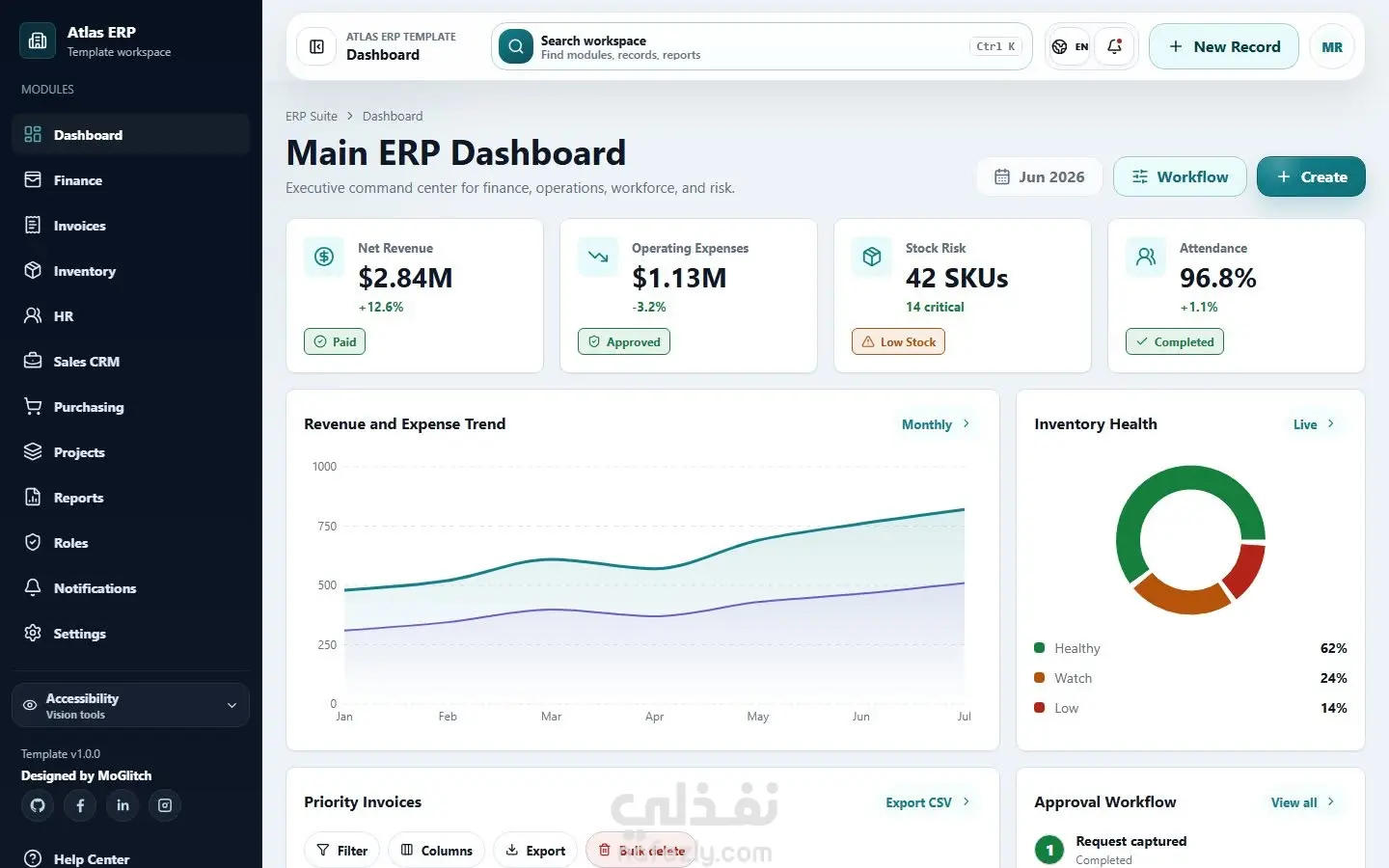Click the Stock Risk box icon
Image resolution: width=1389 pixels, height=868 pixels.
[872, 257]
